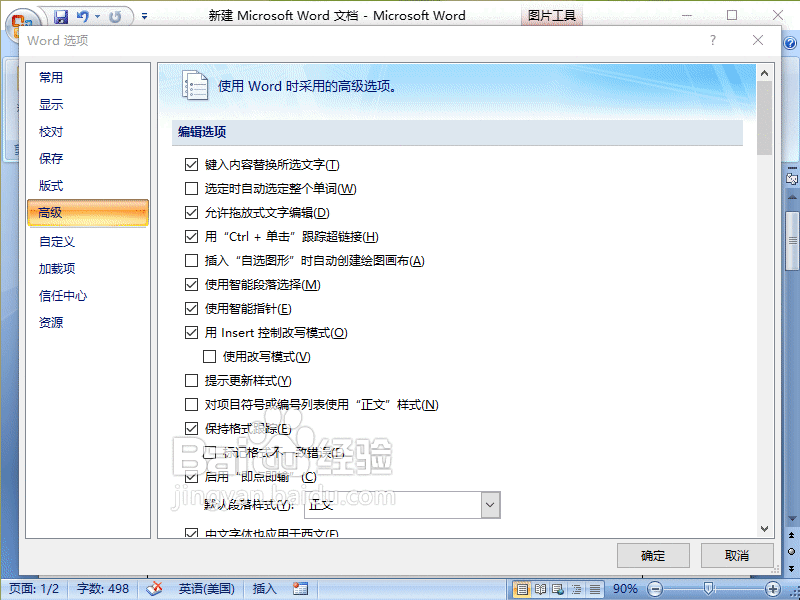The height and width of the screenshot is (600, 800).
Task: Select 显示 category in options sidebar
Action: coord(88,105)
